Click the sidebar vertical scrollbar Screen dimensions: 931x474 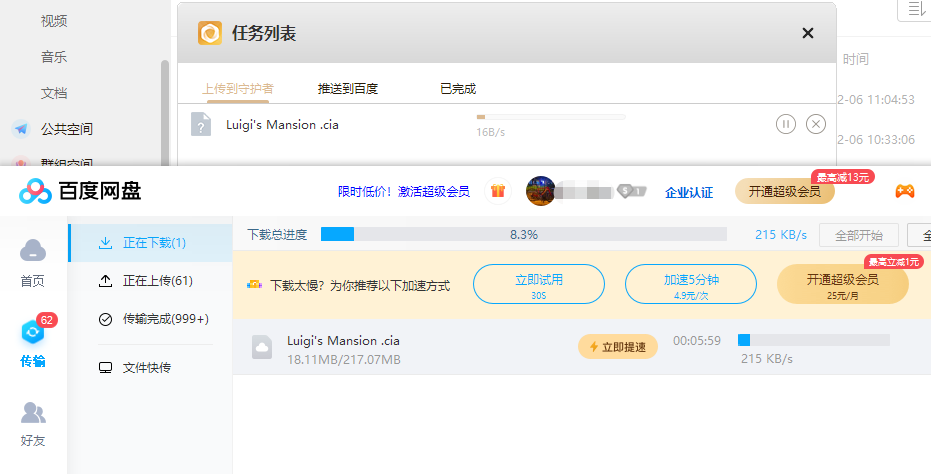(164, 112)
